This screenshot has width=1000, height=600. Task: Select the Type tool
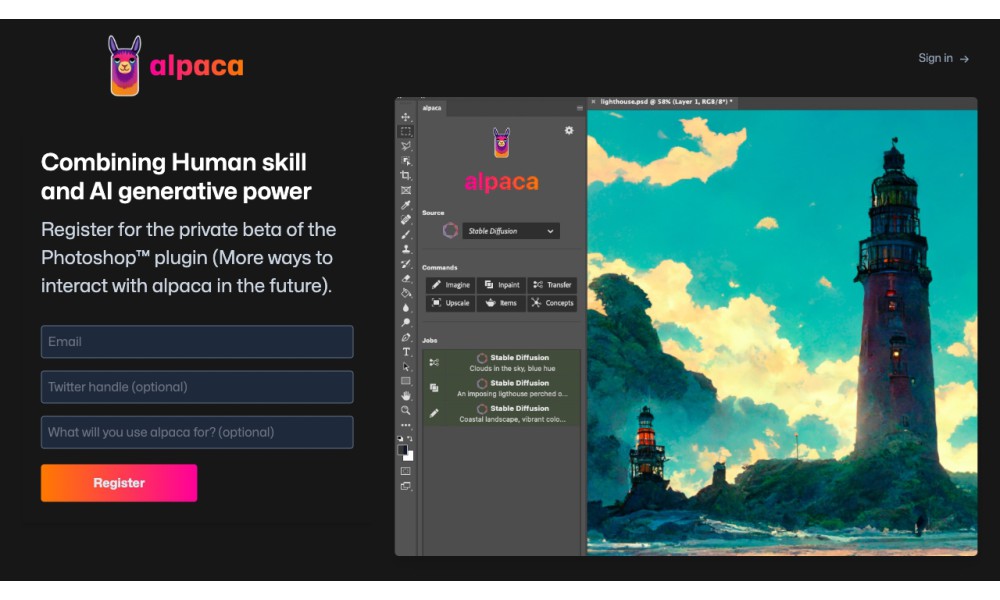point(406,352)
